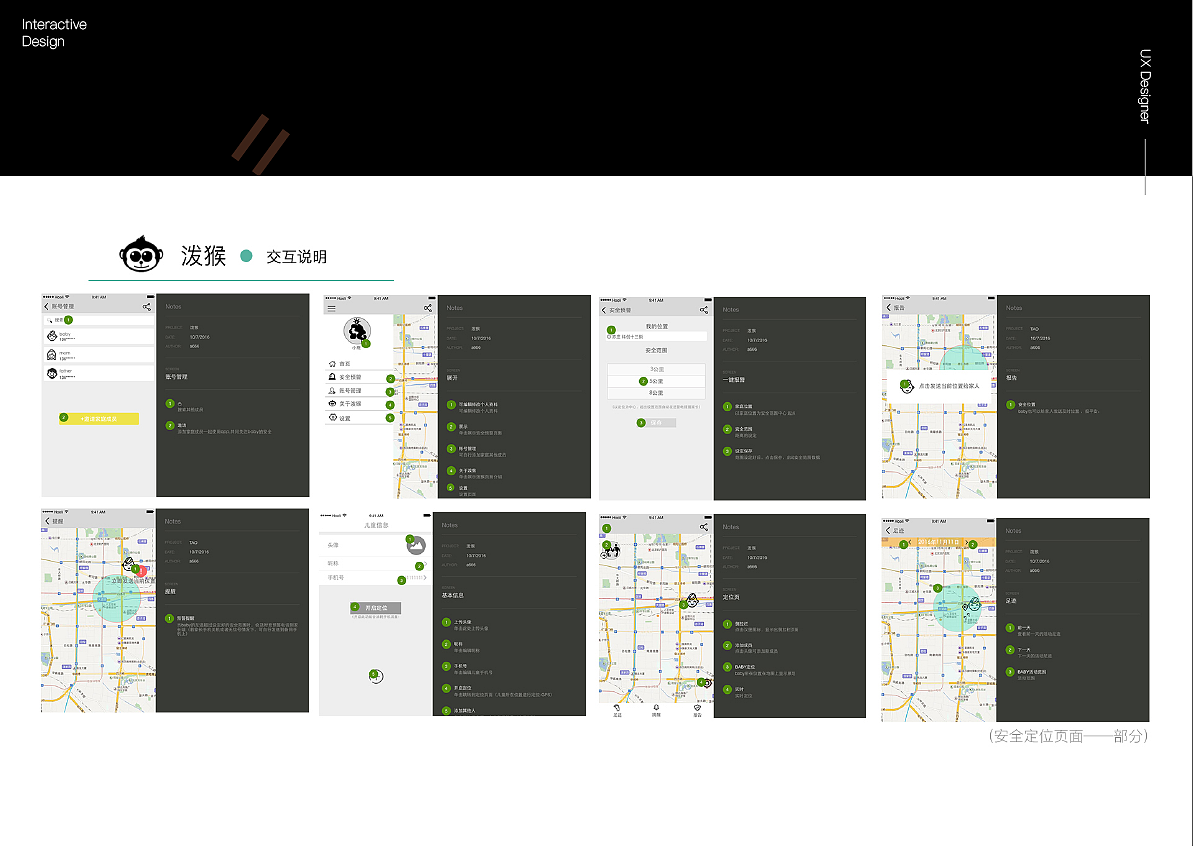The width and height of the screenshot is (1193, 847).
Task: Click the 交互说明 heading text
Action: 296,256
